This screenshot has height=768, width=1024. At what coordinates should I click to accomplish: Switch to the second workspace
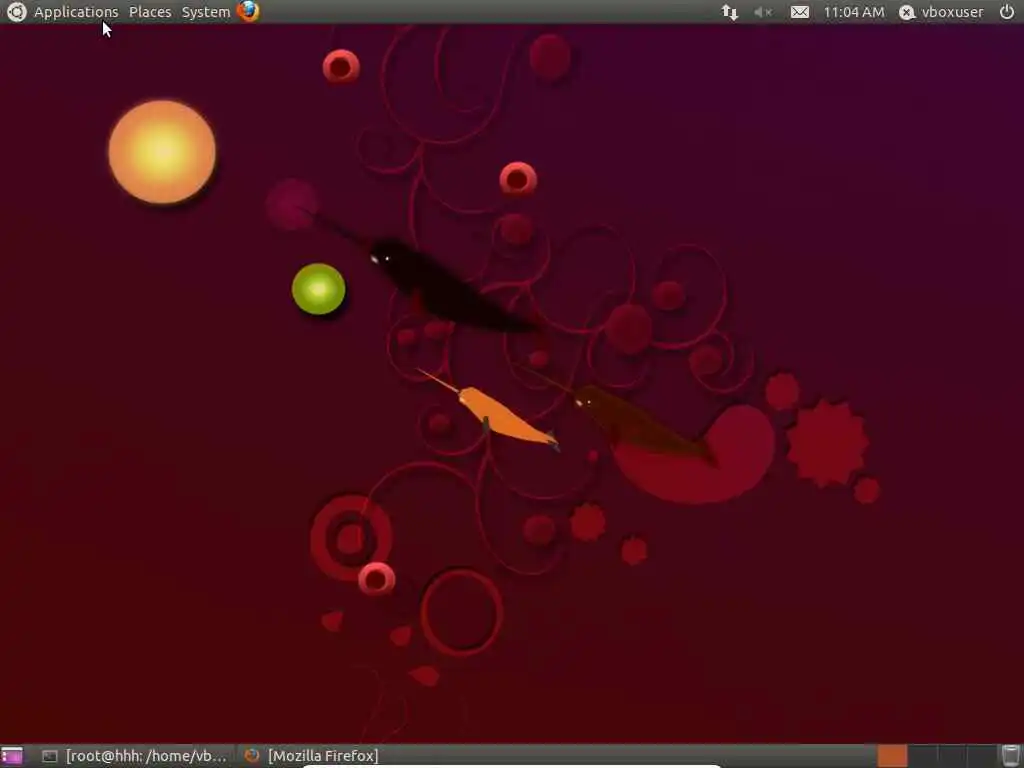922,756
